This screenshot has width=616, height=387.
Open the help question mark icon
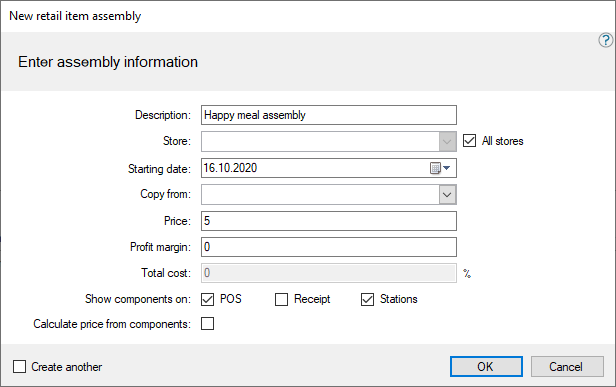tap(605, 40)
